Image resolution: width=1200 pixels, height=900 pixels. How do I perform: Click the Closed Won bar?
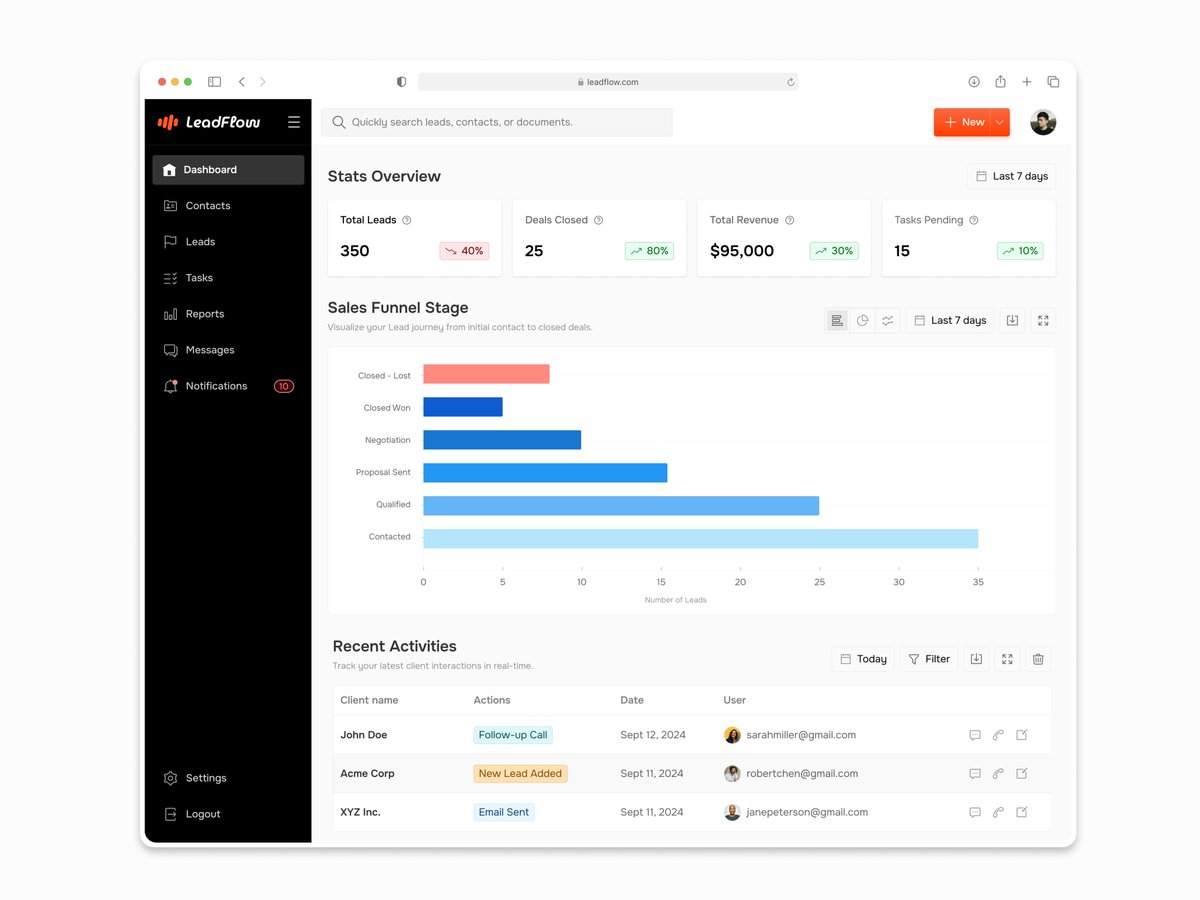tap(463, 407)
